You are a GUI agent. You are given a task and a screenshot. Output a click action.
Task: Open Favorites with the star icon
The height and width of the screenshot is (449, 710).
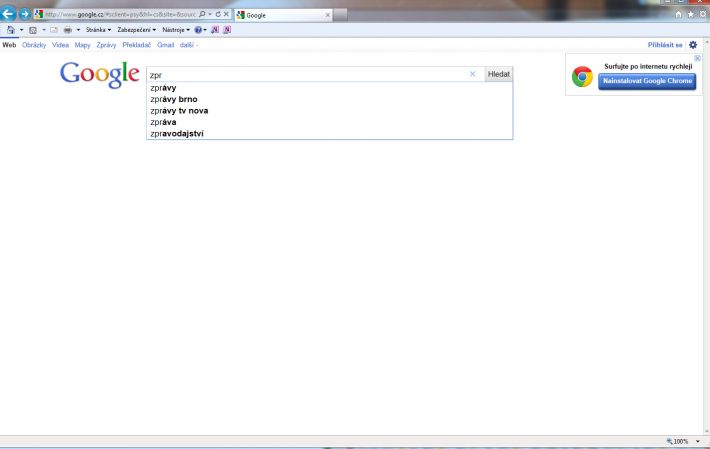(x=691, y=14)
